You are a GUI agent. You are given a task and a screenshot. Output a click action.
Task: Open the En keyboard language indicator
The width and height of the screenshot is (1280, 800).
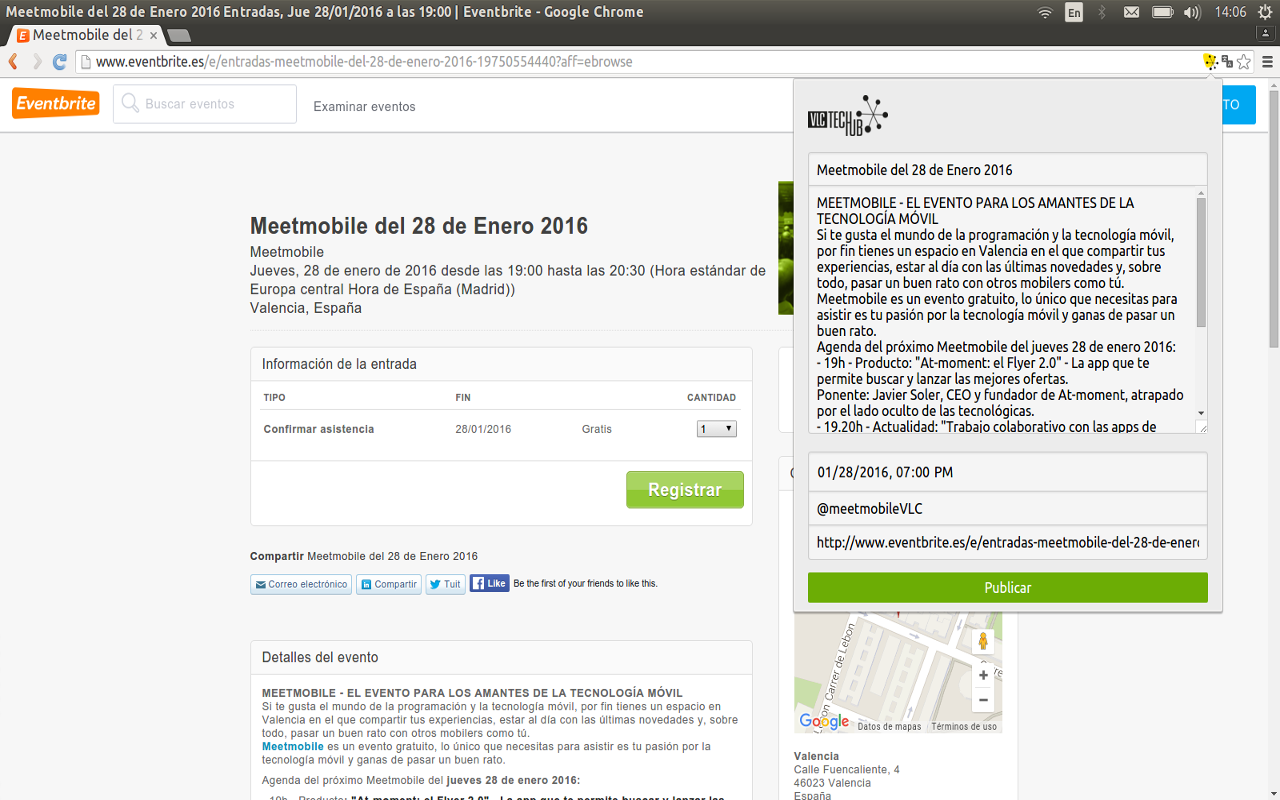1074,12
